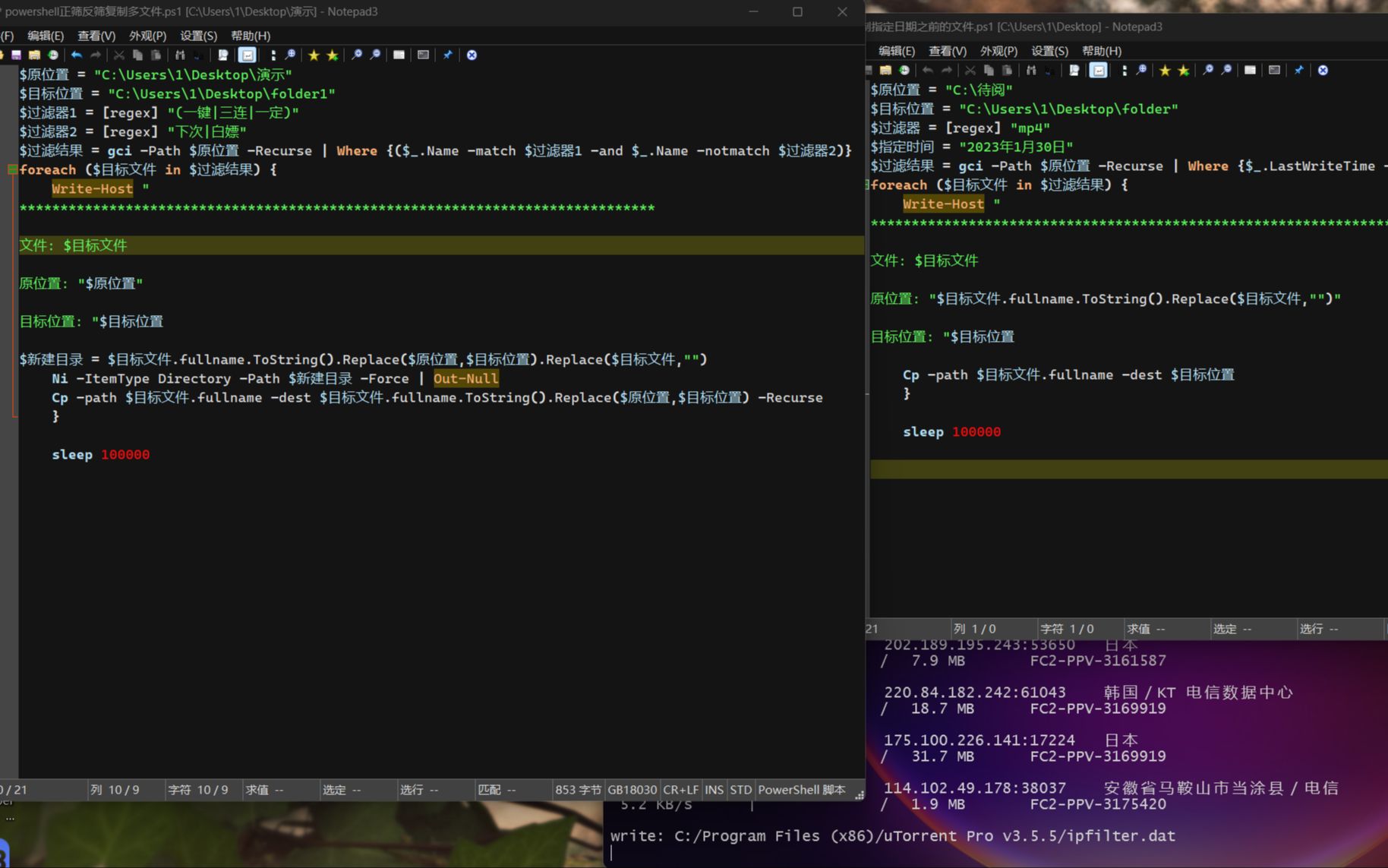Collapse the foreach fold marker in left editor
1388x868 pixels.
tap(12, 169)
